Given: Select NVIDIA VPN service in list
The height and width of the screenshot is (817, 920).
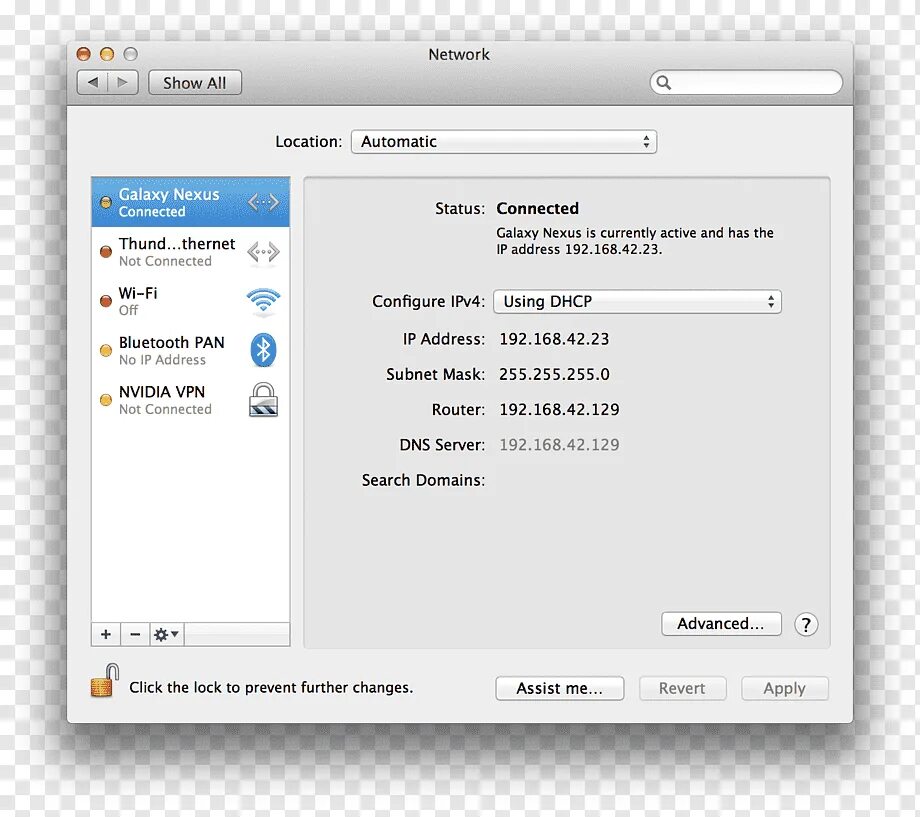Looking at the screenshot, I should coord(191,400).
